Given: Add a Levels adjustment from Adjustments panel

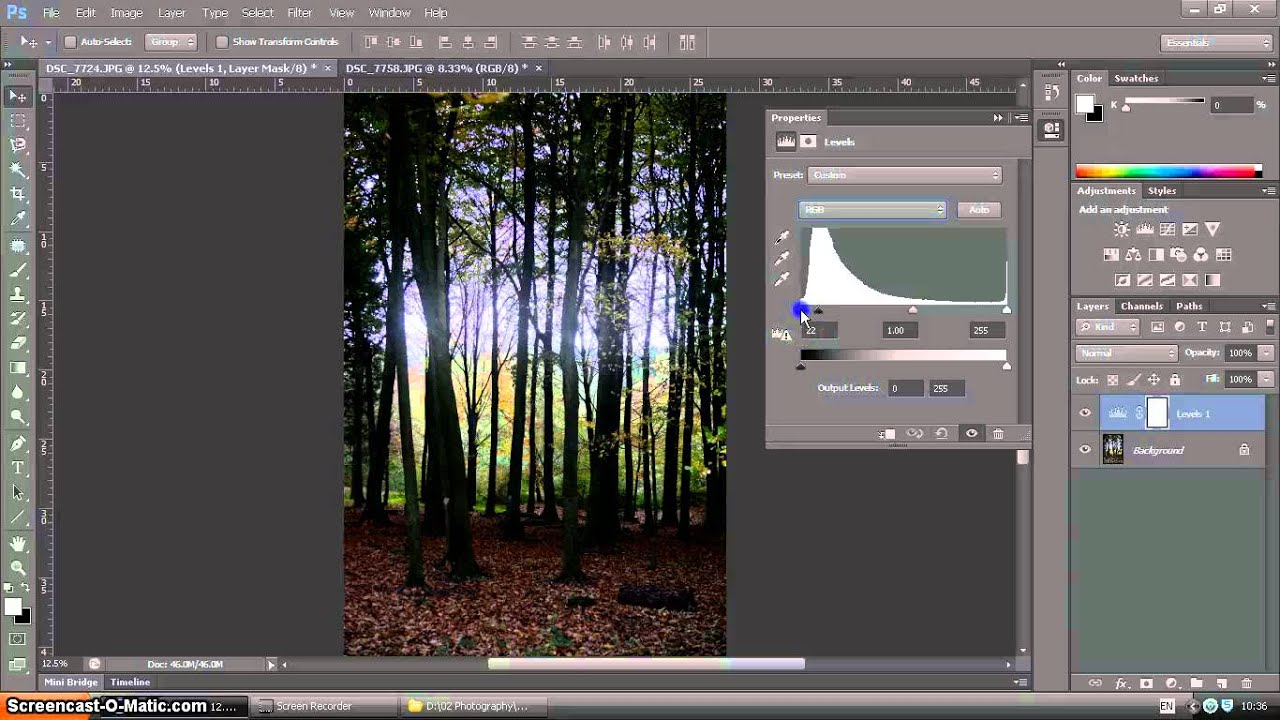Looking at the screenshot, I should tap(1145, 230).
